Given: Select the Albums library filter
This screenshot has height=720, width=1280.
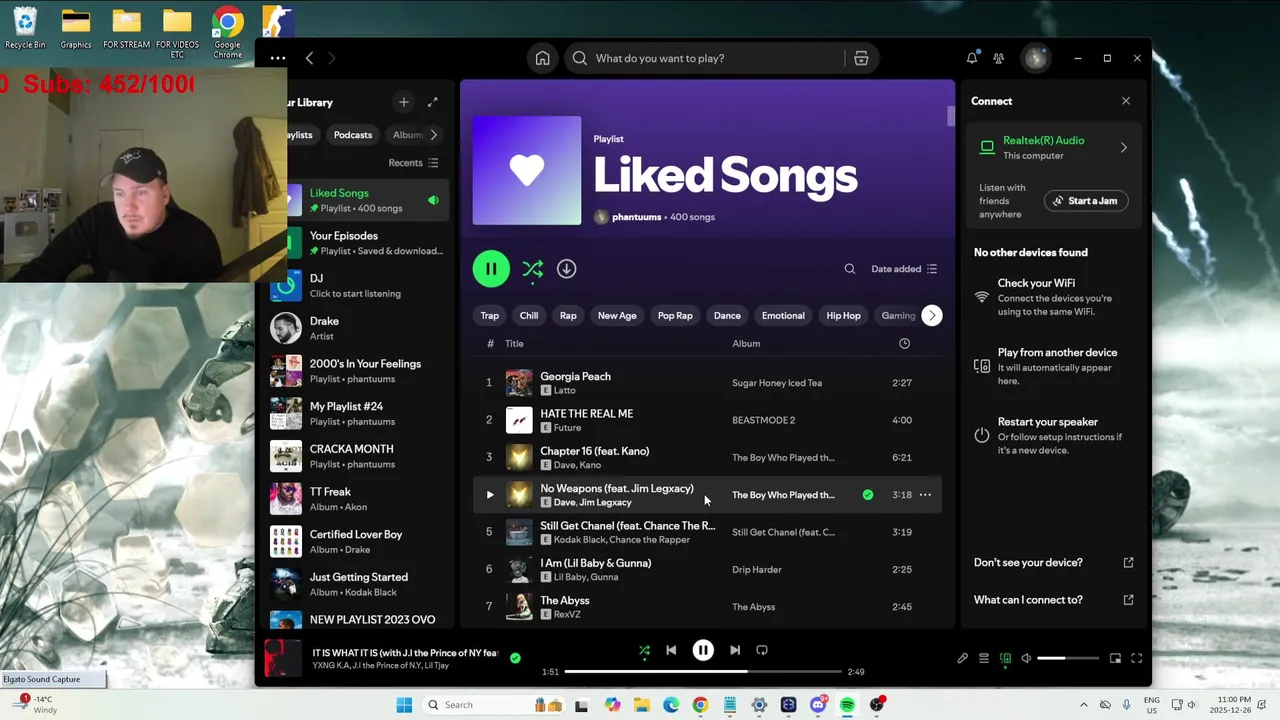Looking at the screenshot, I should [408, 135].
